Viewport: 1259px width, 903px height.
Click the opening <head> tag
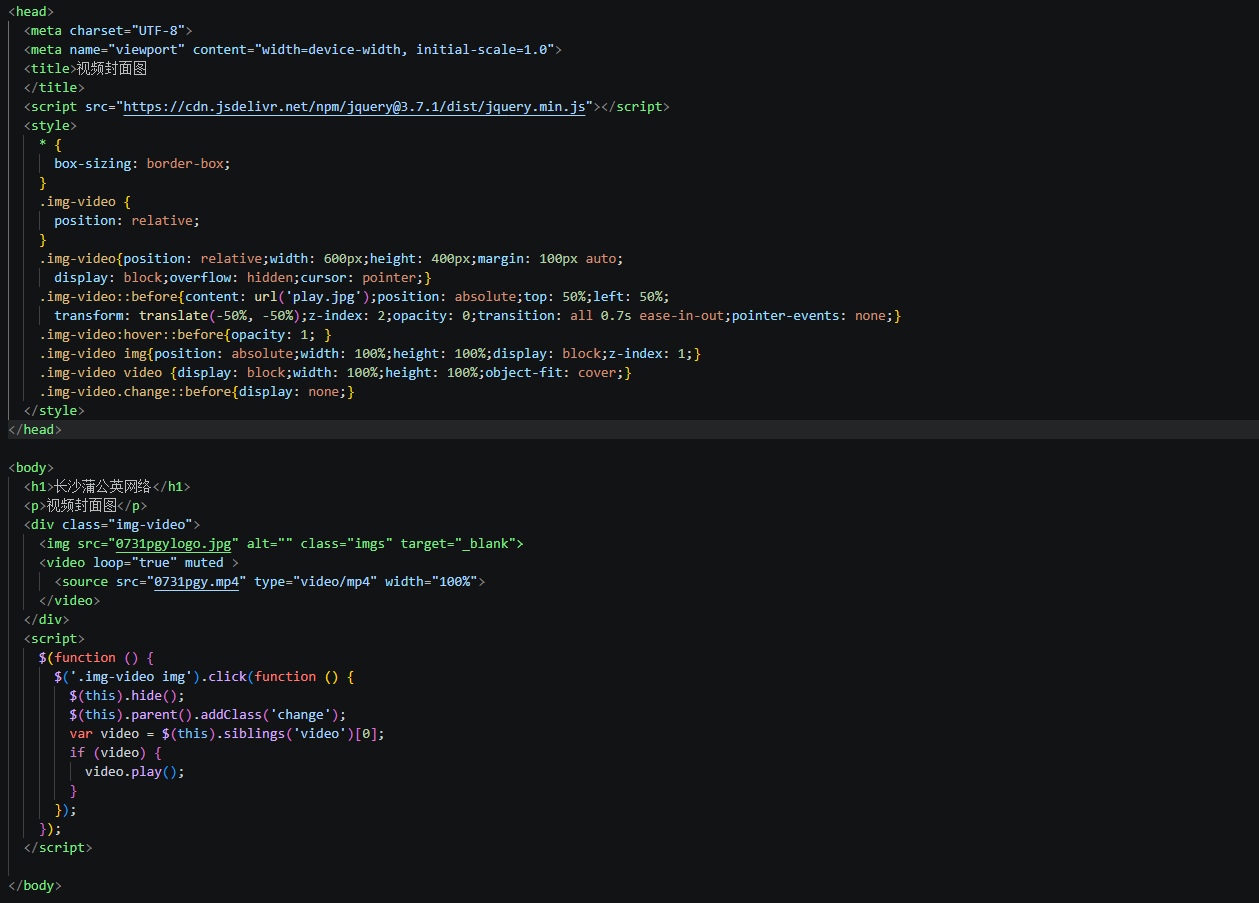point(31,11)
